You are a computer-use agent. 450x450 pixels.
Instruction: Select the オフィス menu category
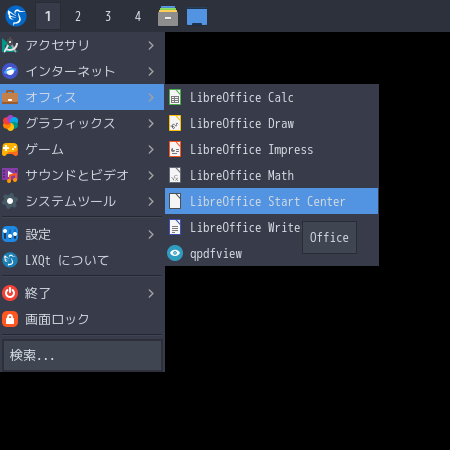tap(82, 97)
